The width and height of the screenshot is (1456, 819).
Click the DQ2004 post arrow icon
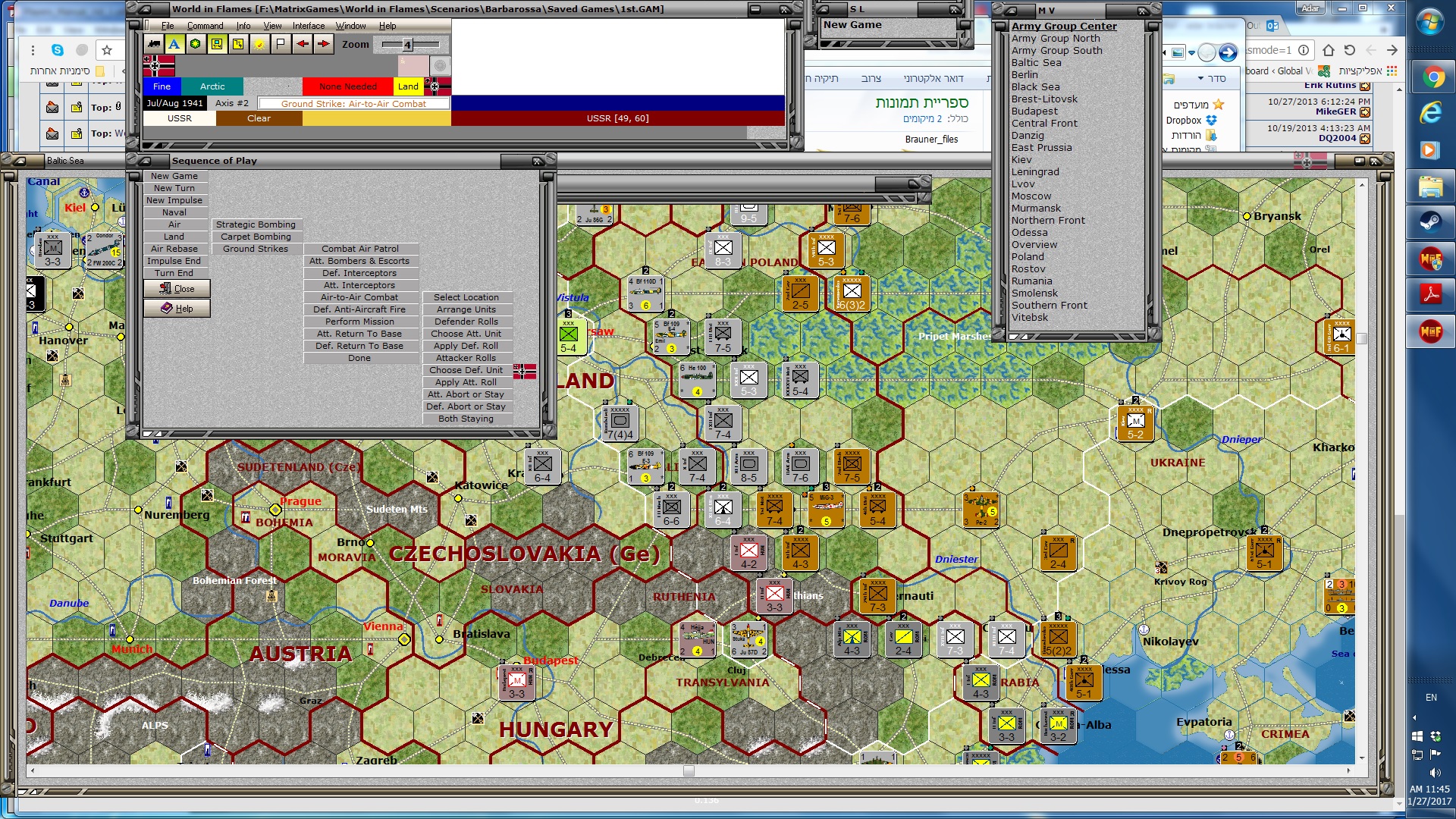1365,139
